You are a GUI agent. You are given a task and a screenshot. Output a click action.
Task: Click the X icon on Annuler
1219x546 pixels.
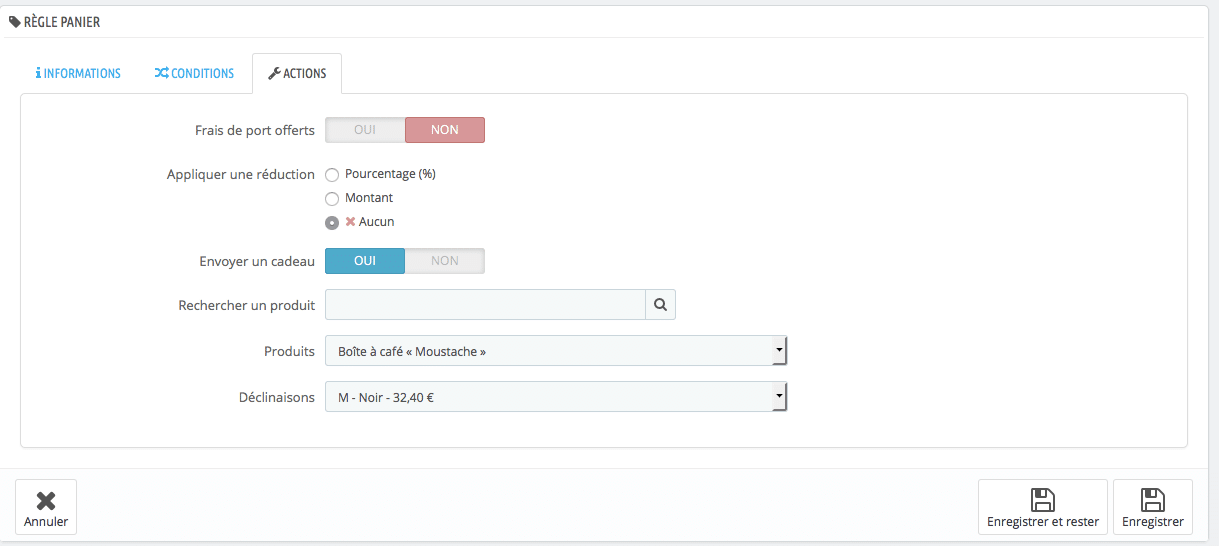46,501
